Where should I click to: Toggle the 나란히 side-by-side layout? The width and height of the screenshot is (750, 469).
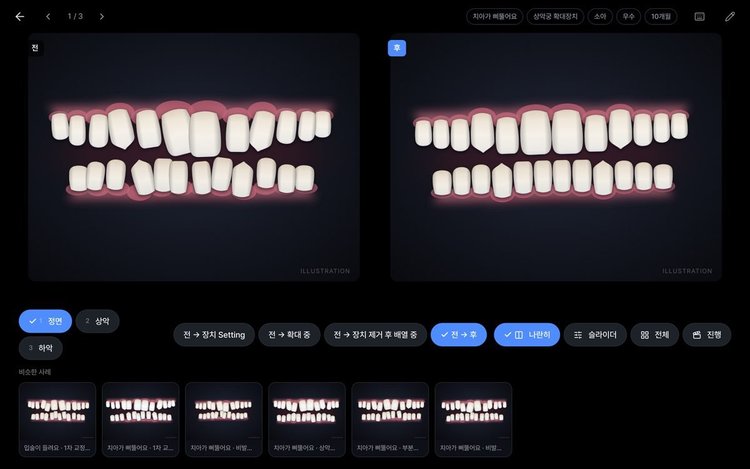(x=527, y=335)
